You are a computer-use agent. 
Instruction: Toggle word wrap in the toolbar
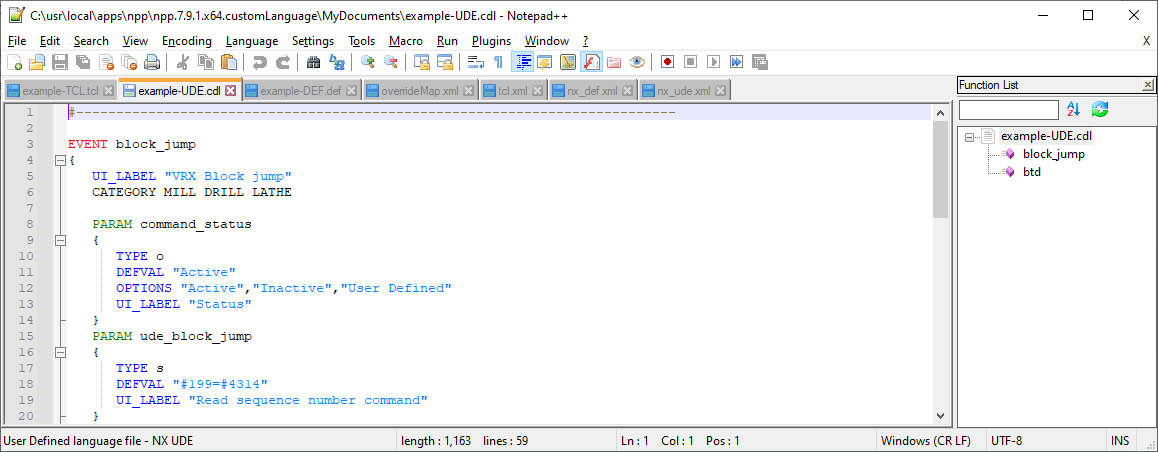coord(476,62)
